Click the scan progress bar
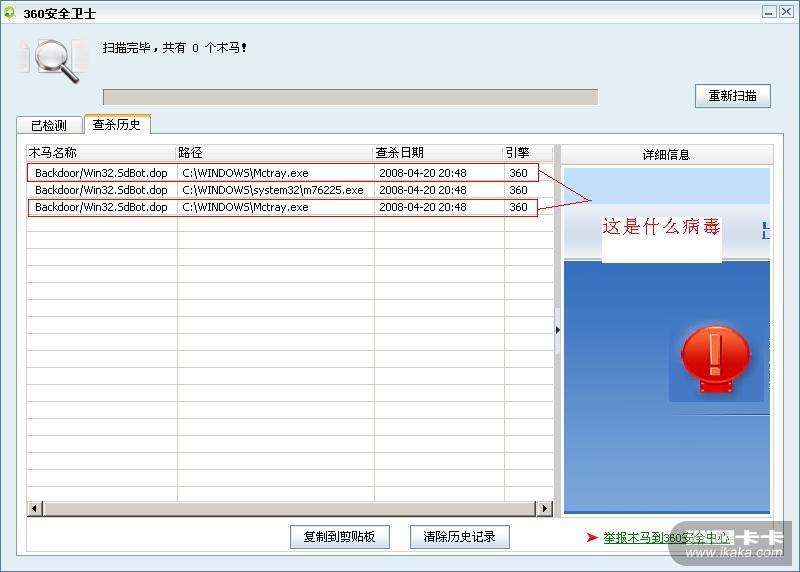 (x=350, y=97)
